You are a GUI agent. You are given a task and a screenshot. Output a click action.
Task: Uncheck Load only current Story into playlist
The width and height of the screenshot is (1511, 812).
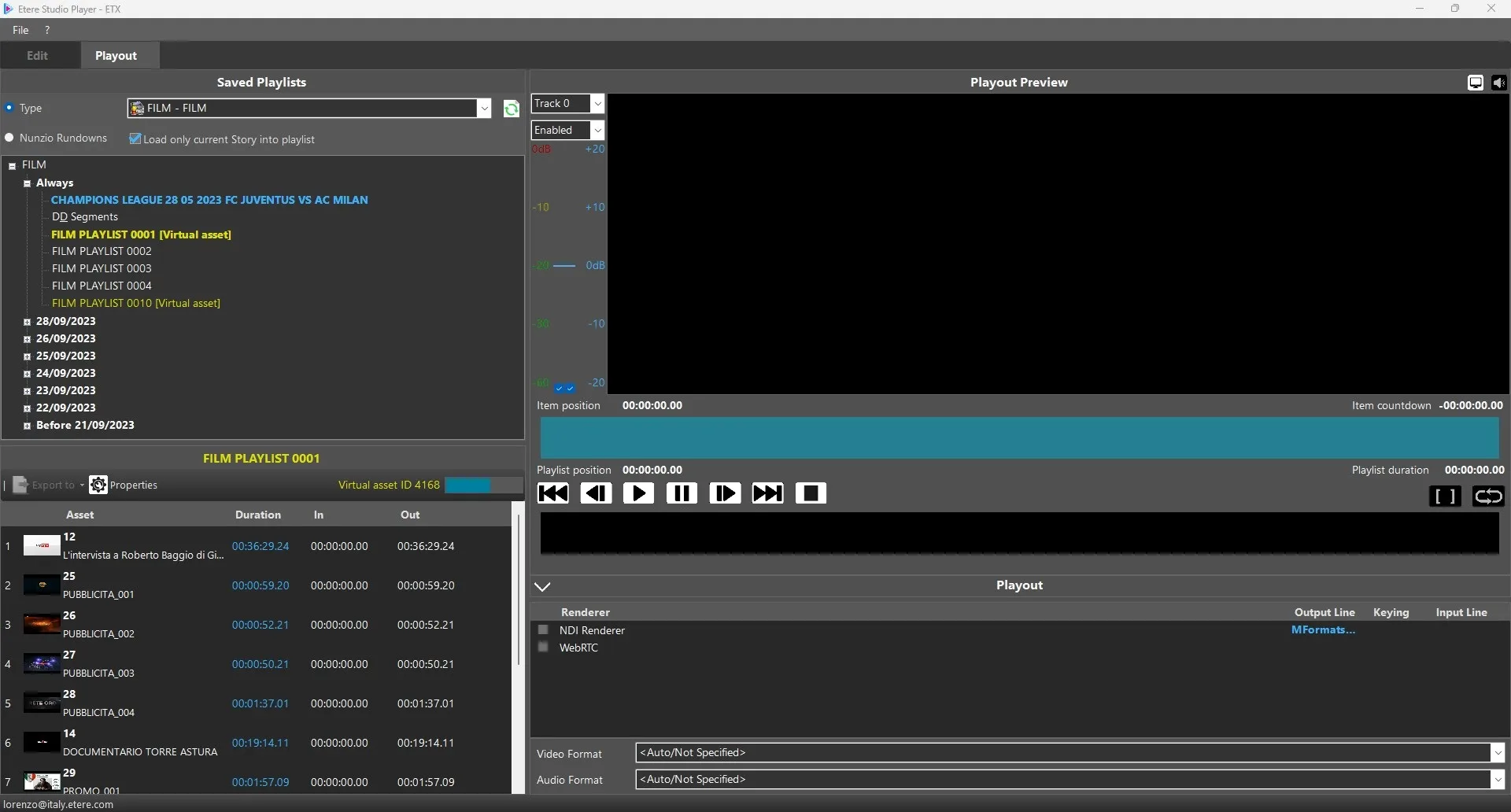(x=135, y=139)
